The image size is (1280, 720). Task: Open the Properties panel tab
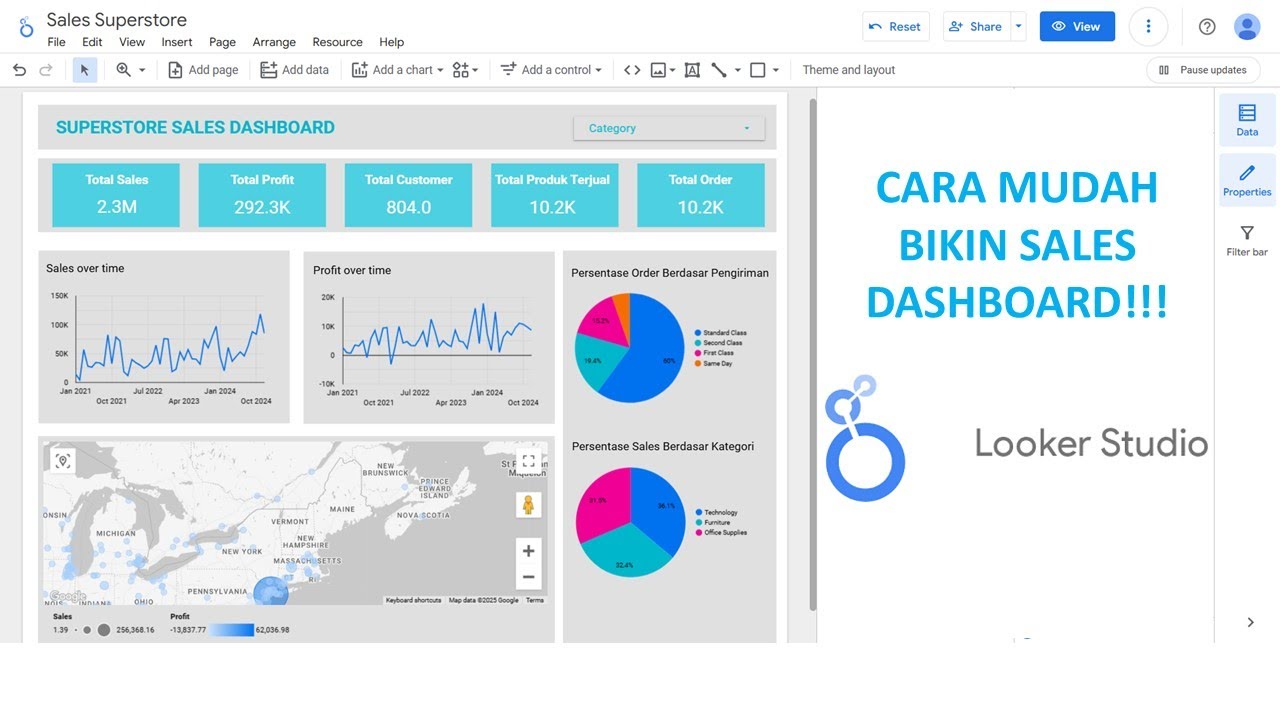tap(1247, 180)
